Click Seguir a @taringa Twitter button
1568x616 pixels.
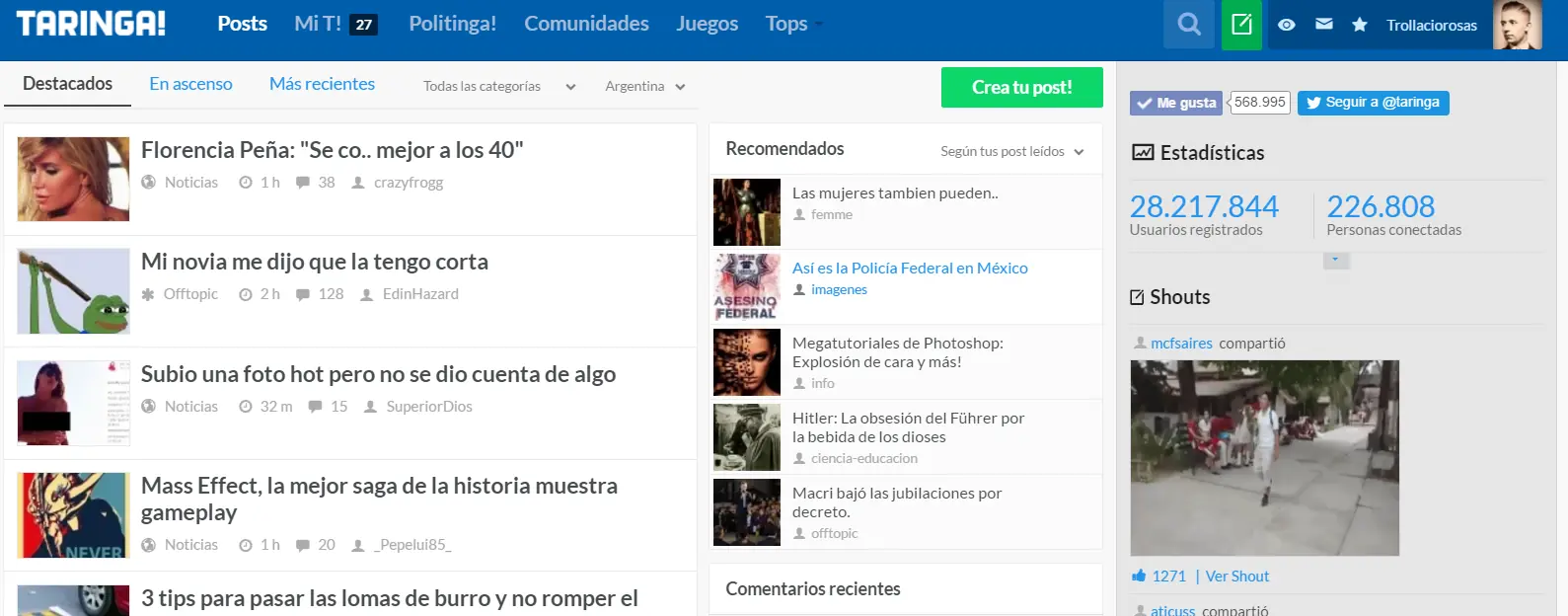(1373, 103)
